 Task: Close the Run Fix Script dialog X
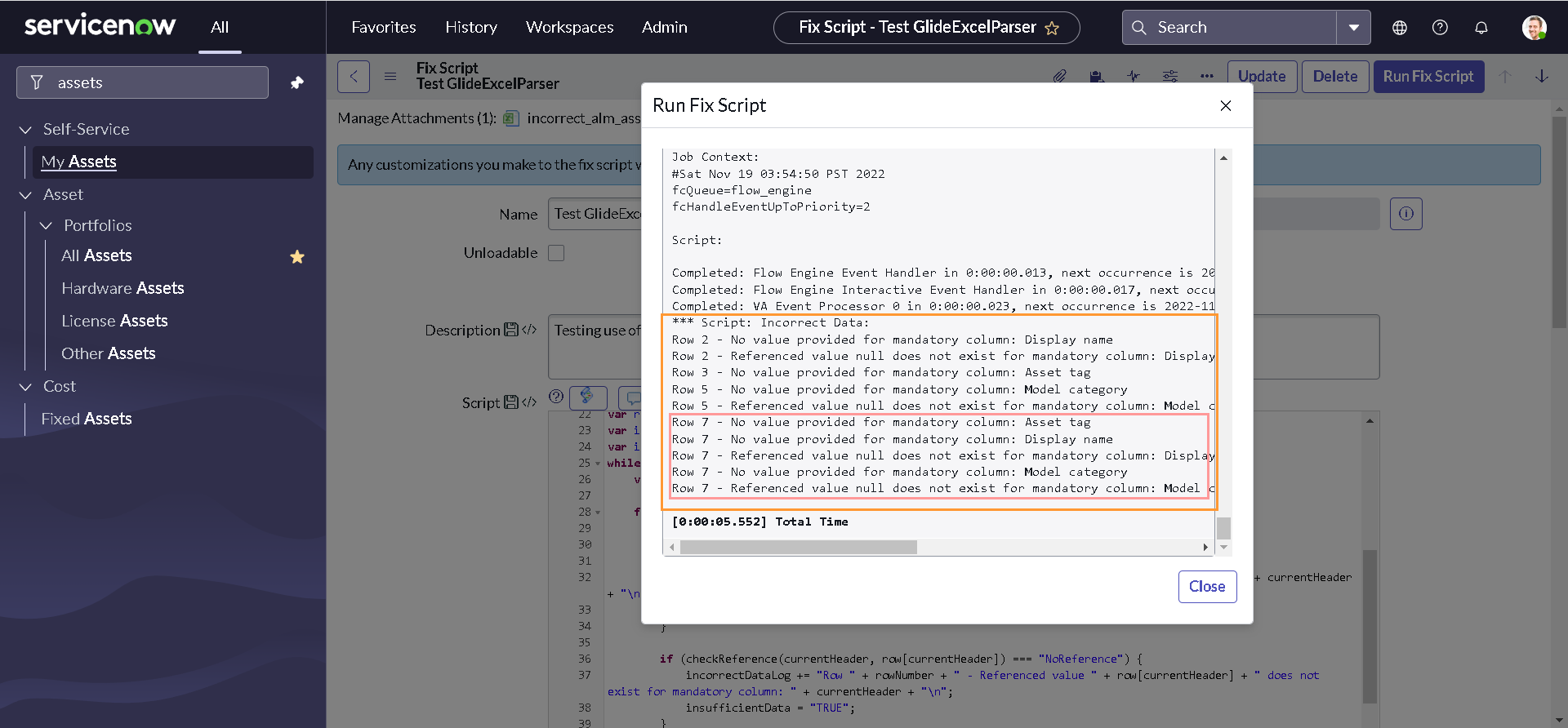(x=1226, y=105)
